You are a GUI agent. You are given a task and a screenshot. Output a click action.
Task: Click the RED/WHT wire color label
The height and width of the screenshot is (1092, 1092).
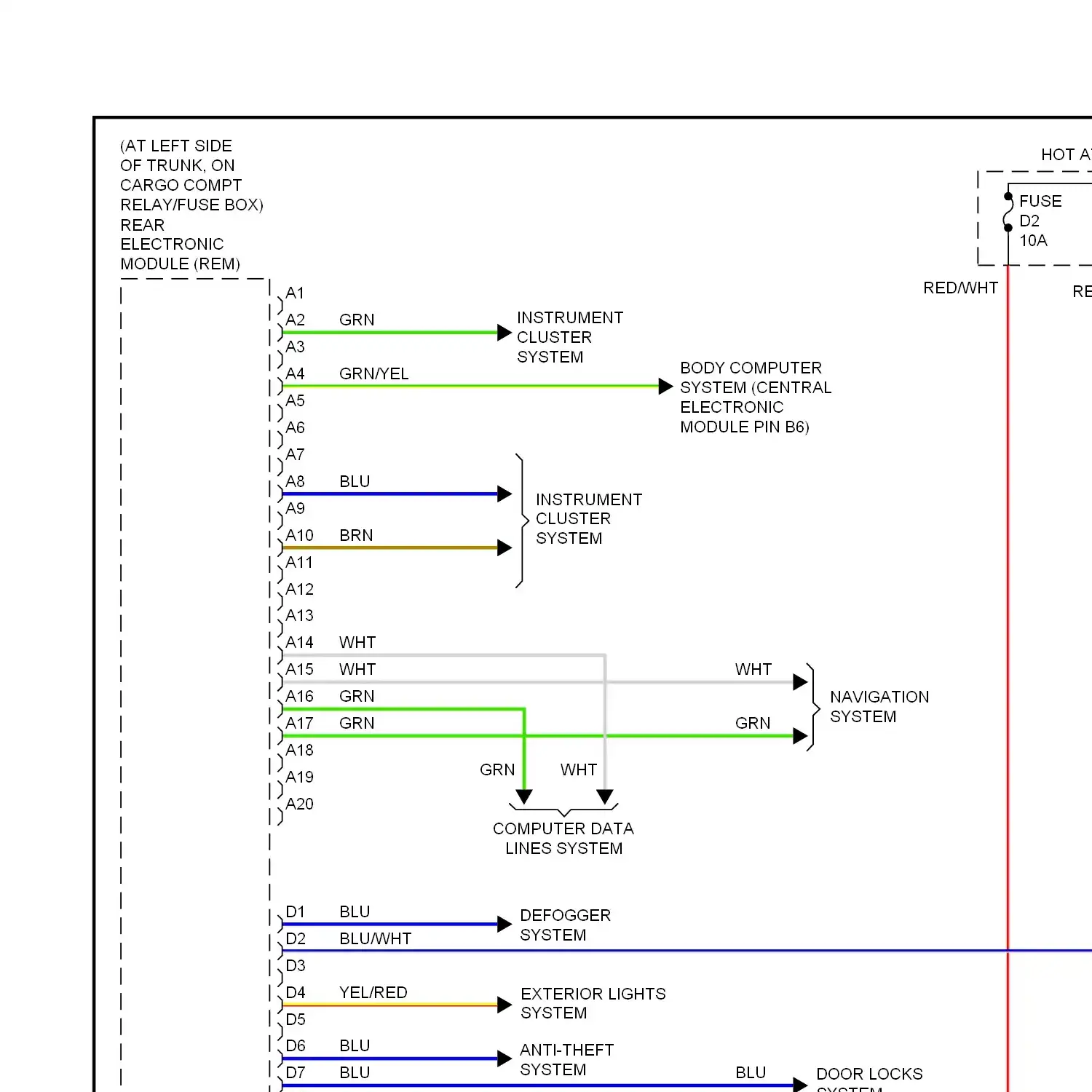tap(961, 288)
